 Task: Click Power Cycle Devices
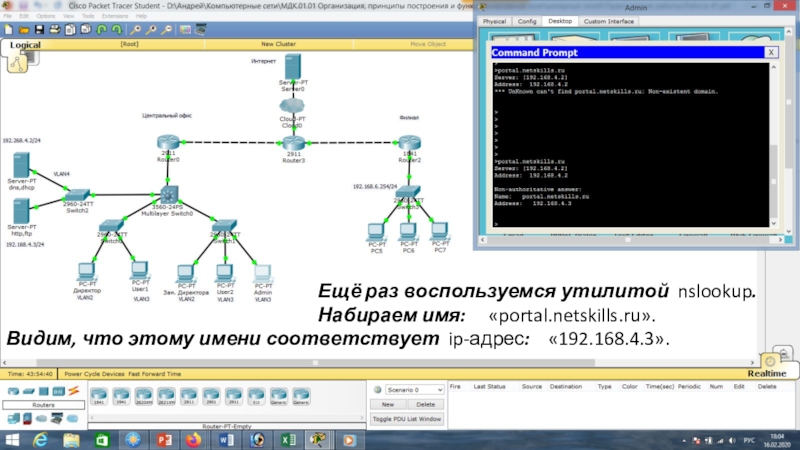click(x=94, y=374)
